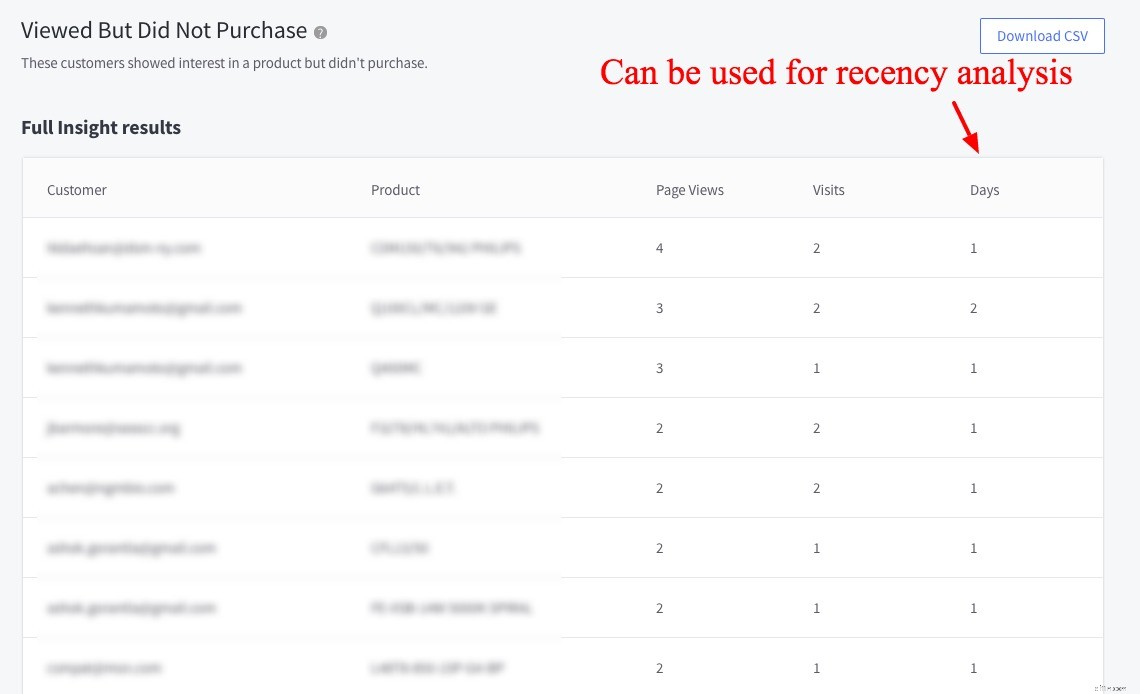Screen dimensions: 1140x694
Task: Click the customer email in the third row
Action: [x=143, y=368]
